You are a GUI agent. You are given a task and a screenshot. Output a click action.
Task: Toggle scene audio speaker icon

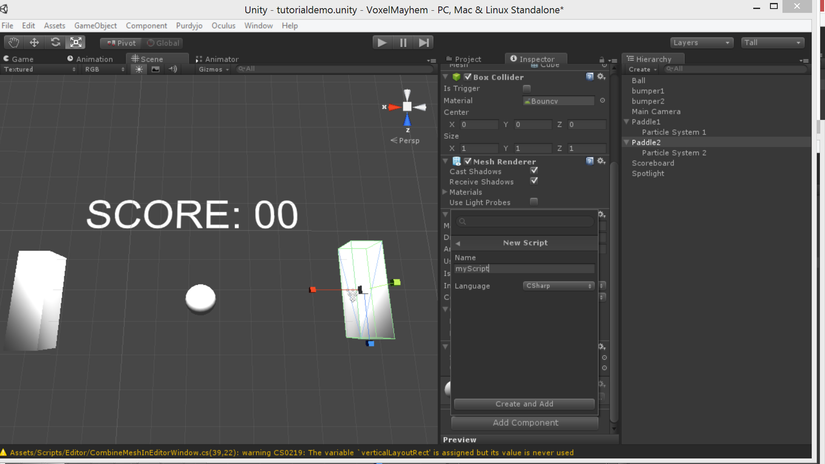coord(172,70)
